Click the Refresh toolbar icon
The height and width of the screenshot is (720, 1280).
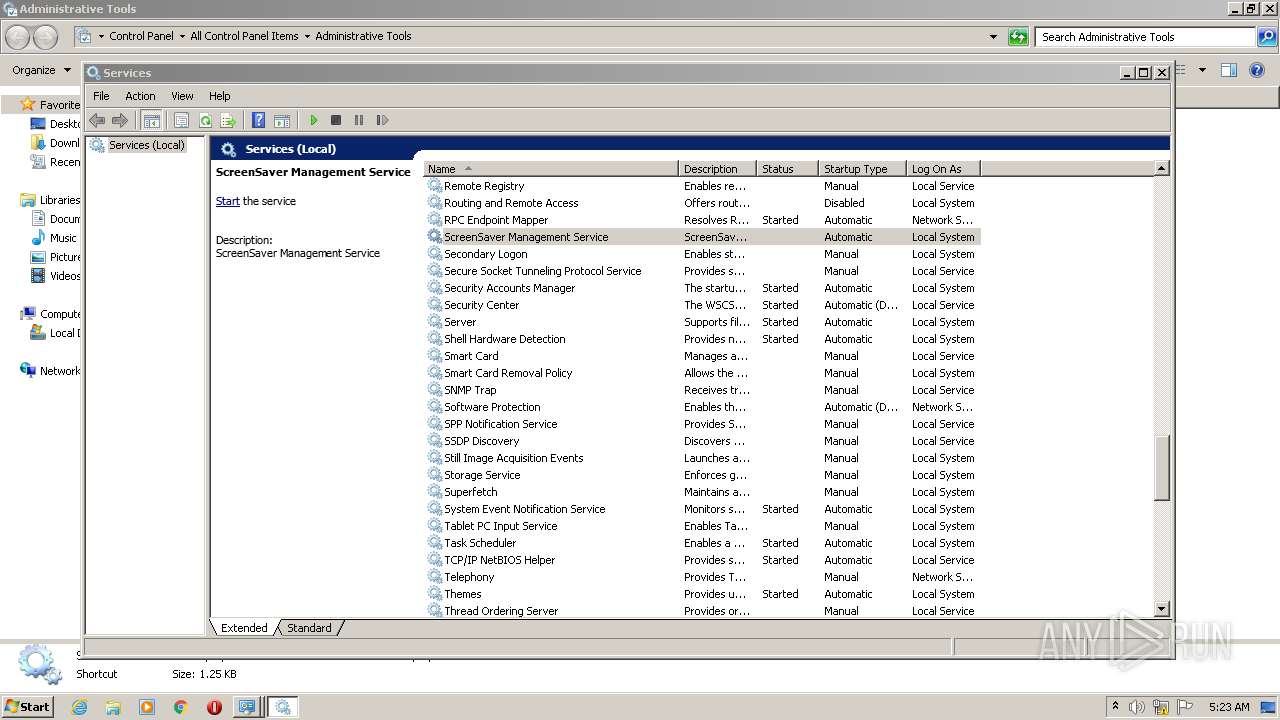pyautogui.click(x=205, y=120)
